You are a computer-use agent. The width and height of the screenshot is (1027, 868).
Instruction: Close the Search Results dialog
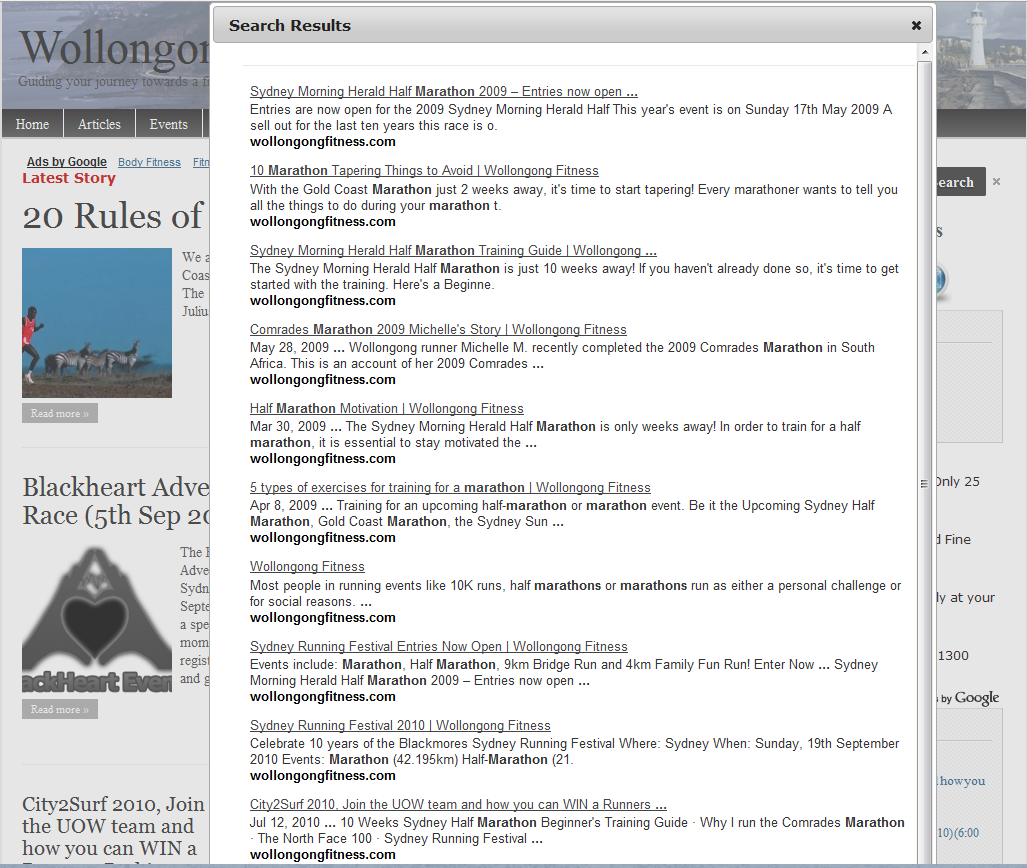coord(916,26)
